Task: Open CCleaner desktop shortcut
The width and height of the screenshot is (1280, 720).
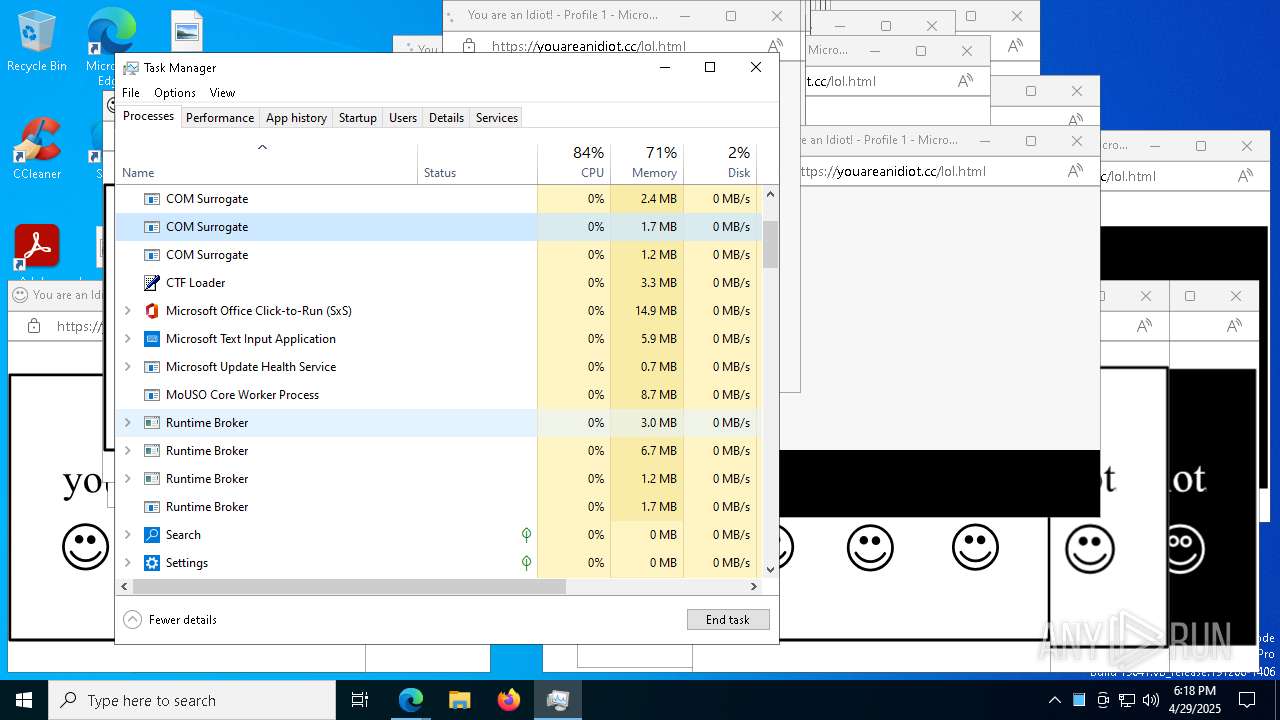Action: (x=37, y=148)
